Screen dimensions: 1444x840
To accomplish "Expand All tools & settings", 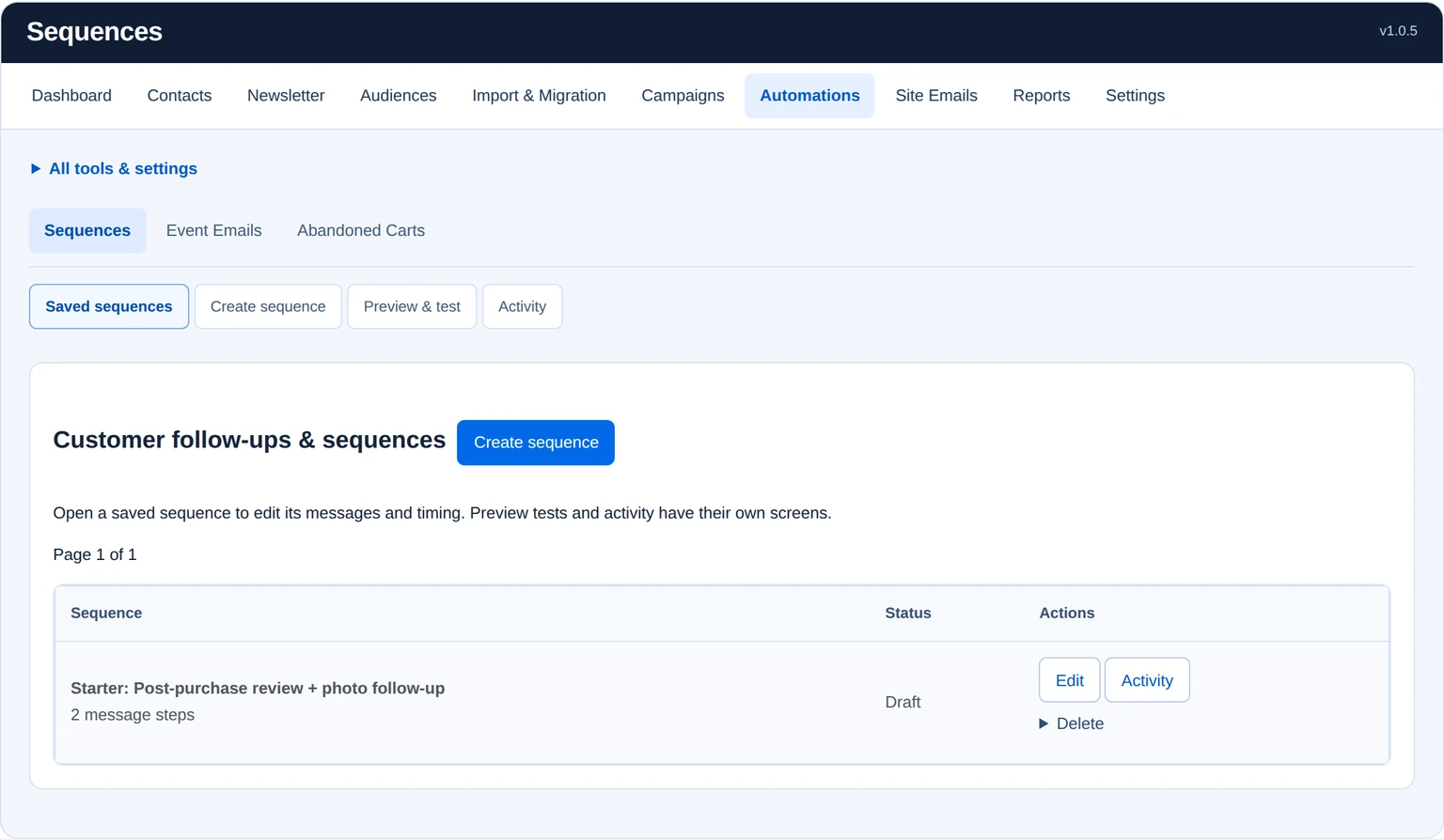I will tap(114, 169).
